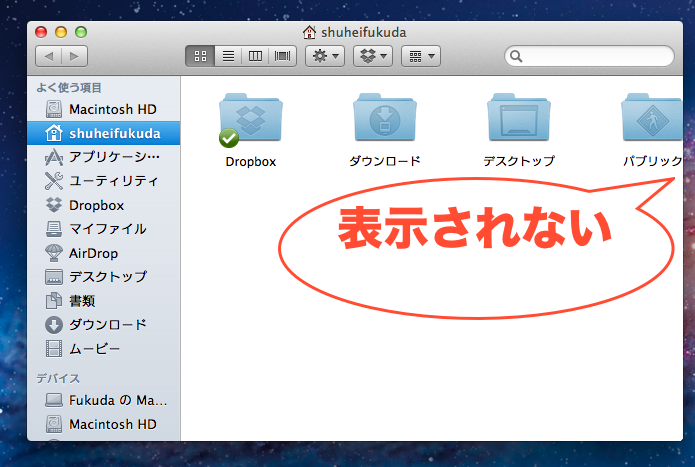Open the Dropbox toolbar dropdown

click(373, 56)
